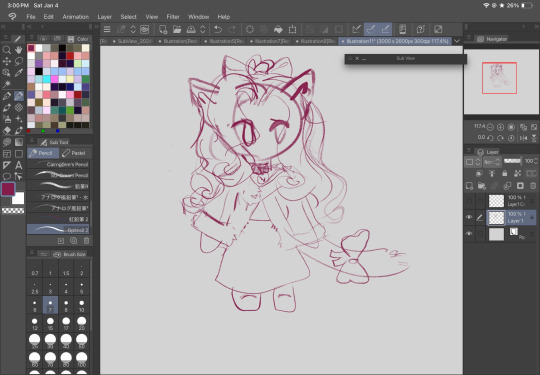Select brush size 20
Viewport: 540px width, 375px height.
[x=82, y=323]
